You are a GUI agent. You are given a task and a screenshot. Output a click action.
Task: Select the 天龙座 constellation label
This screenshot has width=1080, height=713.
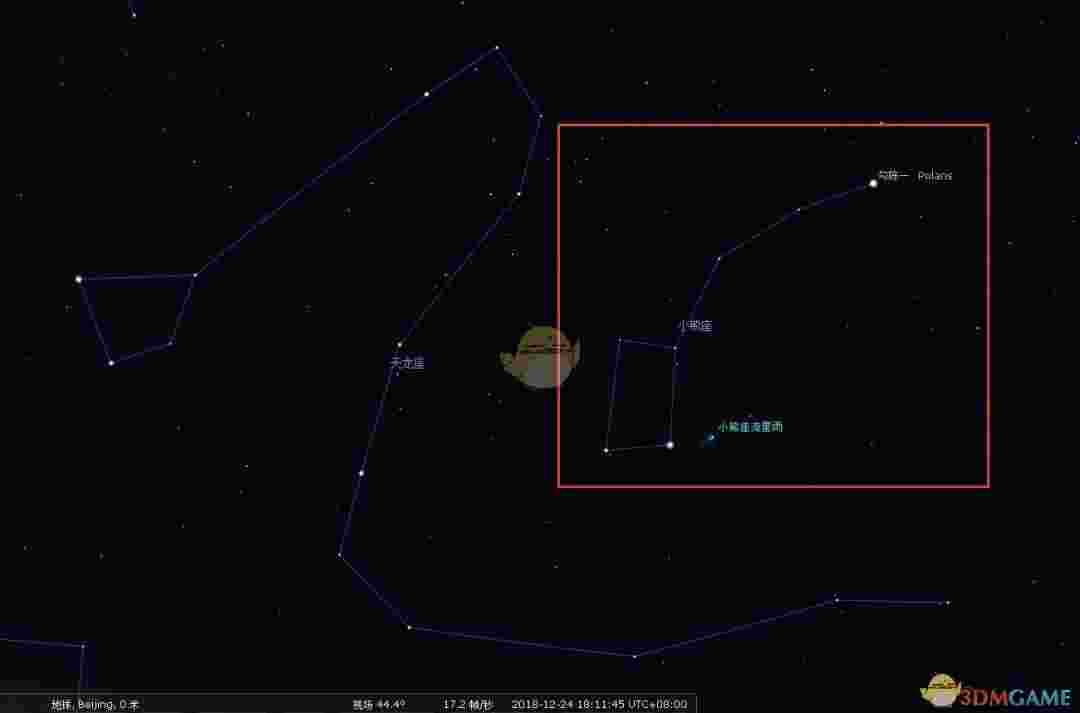(405, 363)
